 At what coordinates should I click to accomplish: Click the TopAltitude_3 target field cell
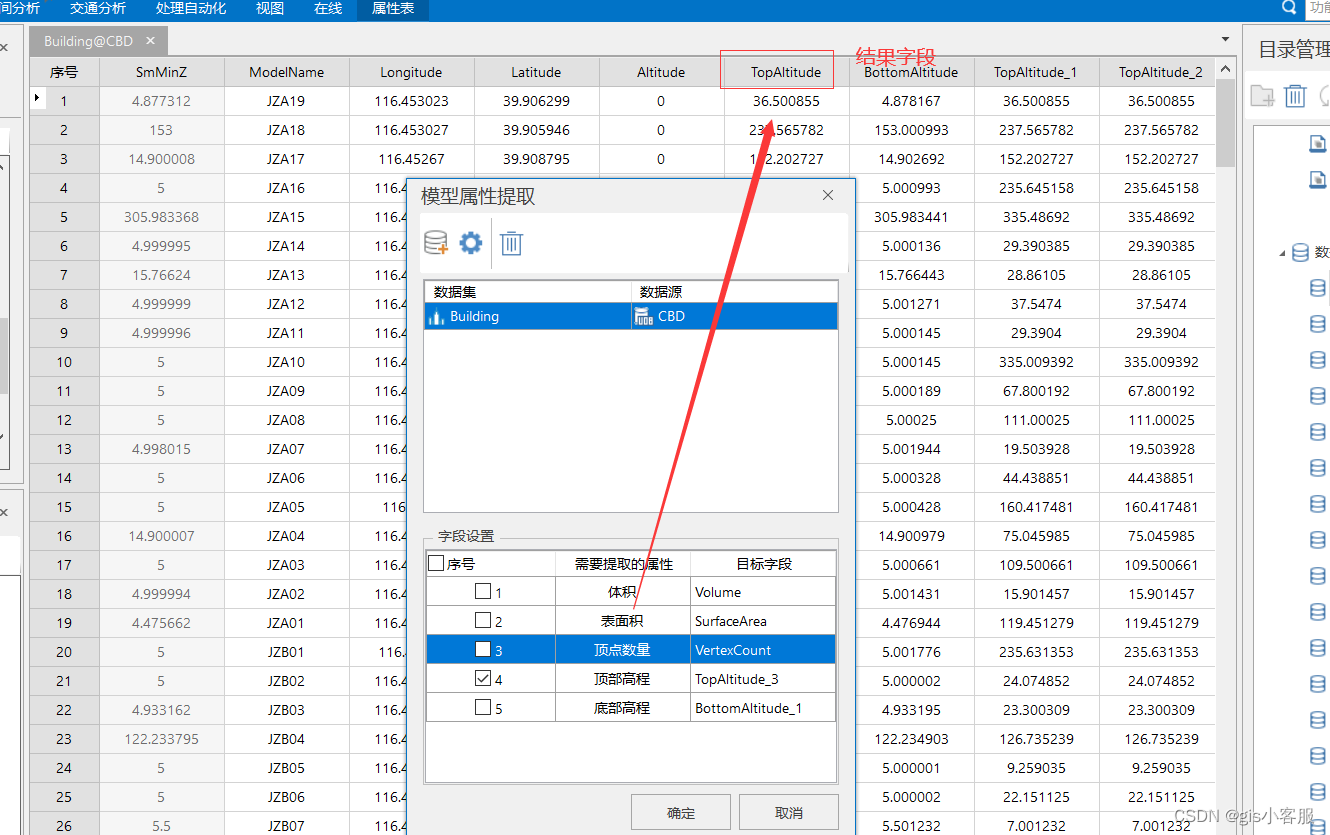coord(763,679)
